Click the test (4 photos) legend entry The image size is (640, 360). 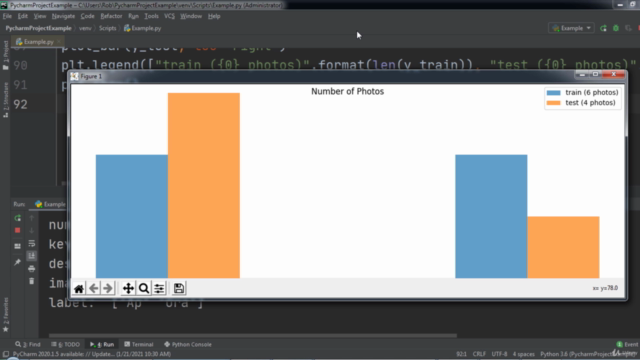(581, 103)
